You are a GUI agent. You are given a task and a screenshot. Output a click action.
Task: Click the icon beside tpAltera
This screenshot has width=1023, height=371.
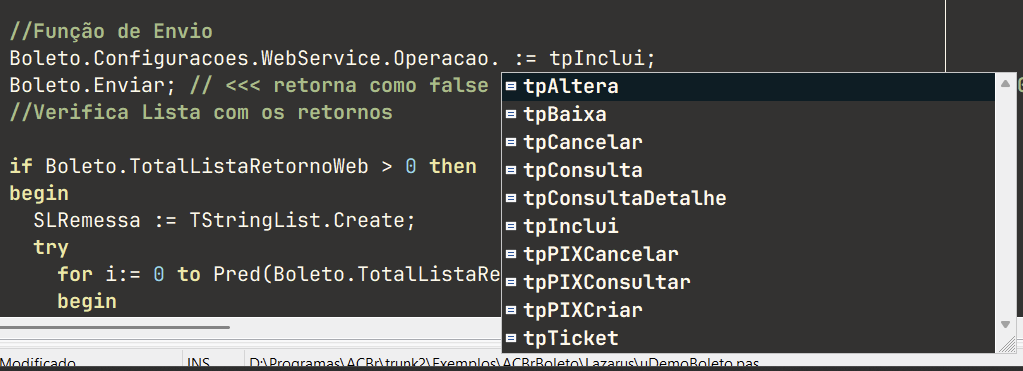(512, 87)
